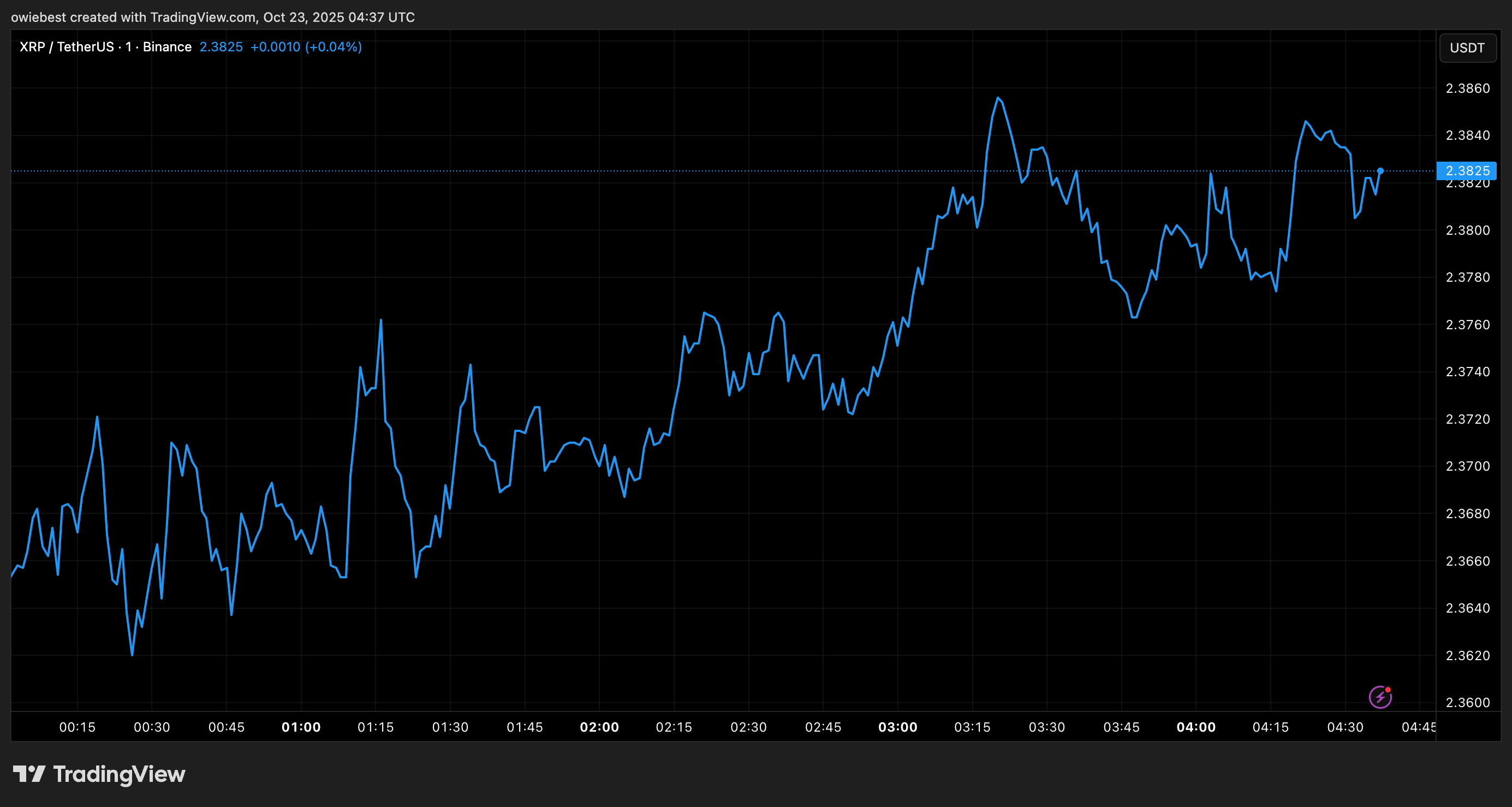Toggle the legend price change percentage display

click(334, 47)
